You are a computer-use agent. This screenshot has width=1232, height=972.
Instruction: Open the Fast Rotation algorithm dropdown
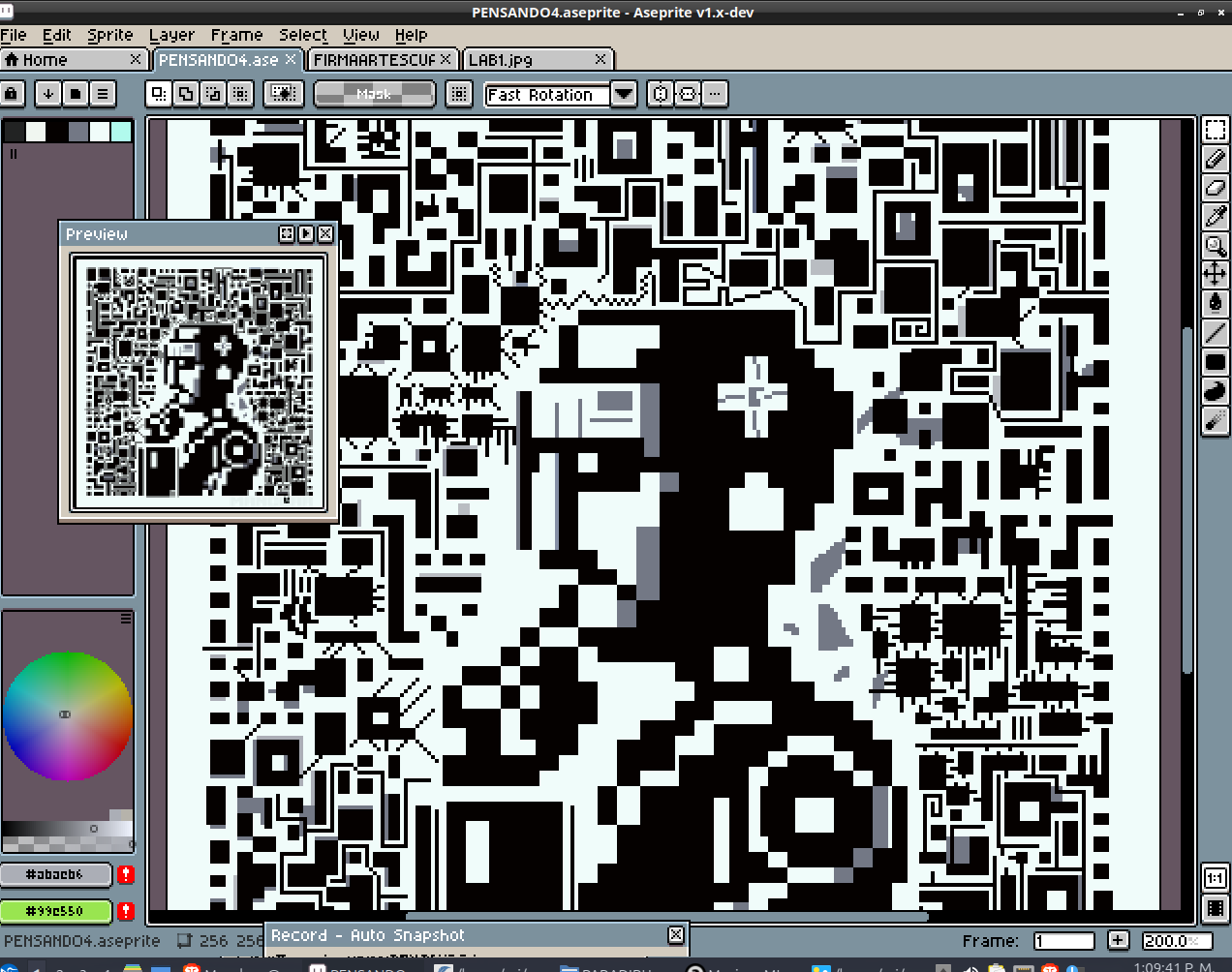548,95
